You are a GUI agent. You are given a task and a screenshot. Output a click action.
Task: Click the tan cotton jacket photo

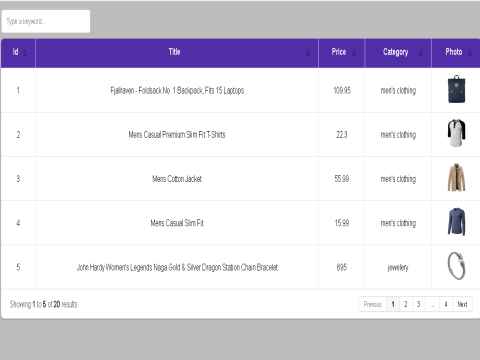coord(456,177)
